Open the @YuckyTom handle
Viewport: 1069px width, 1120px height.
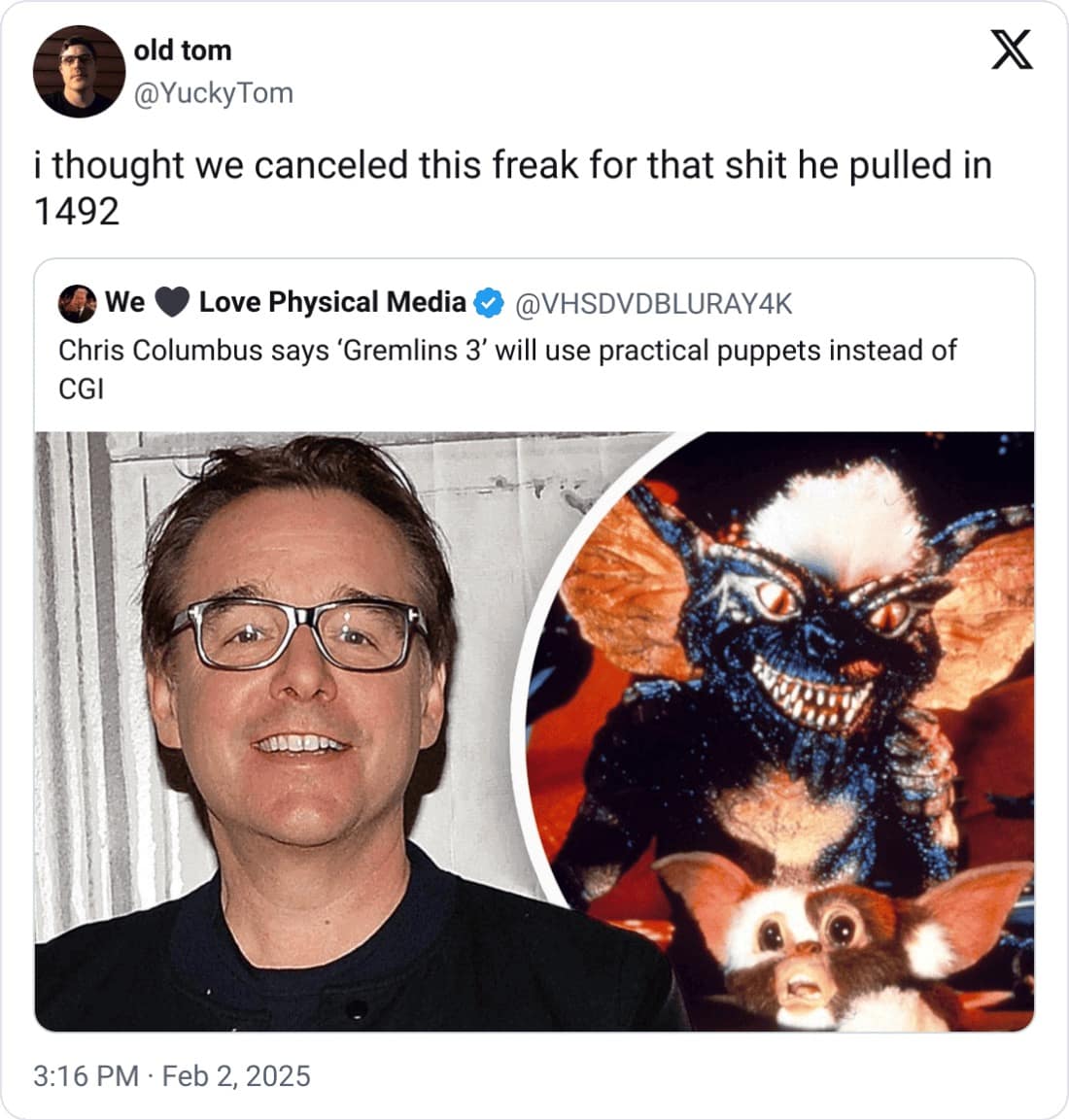214,93
